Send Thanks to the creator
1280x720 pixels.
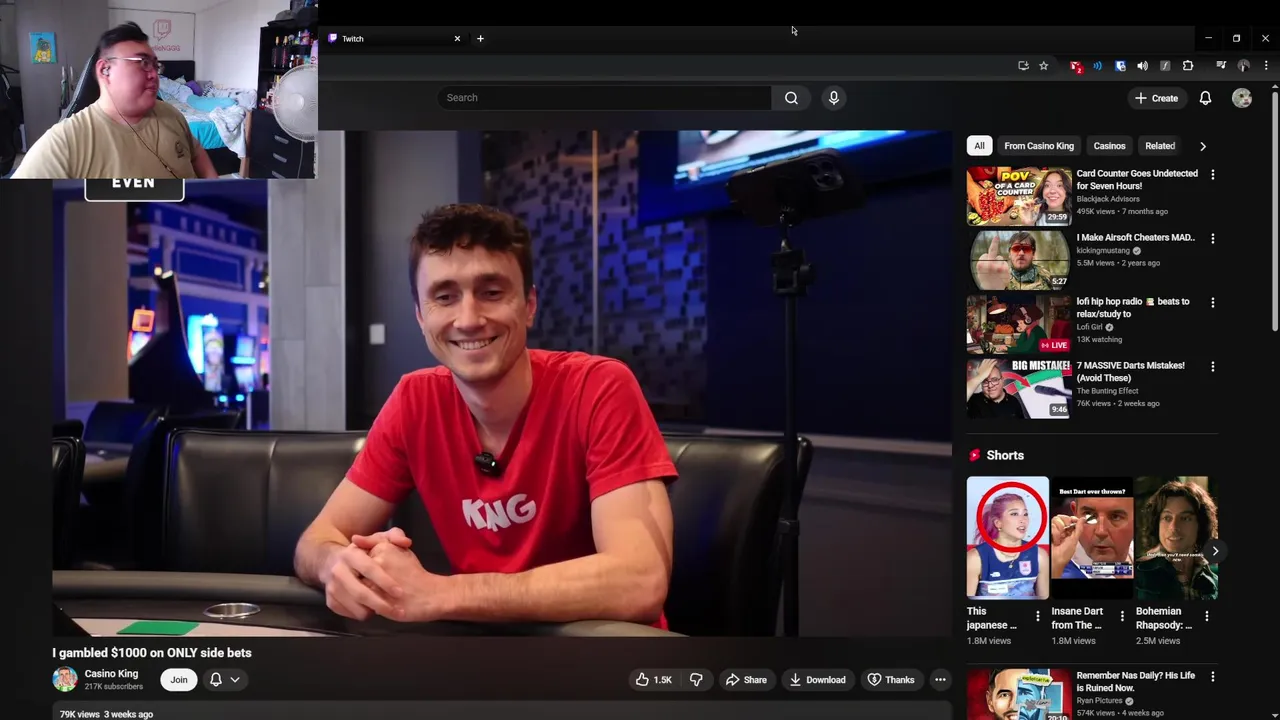891,680
